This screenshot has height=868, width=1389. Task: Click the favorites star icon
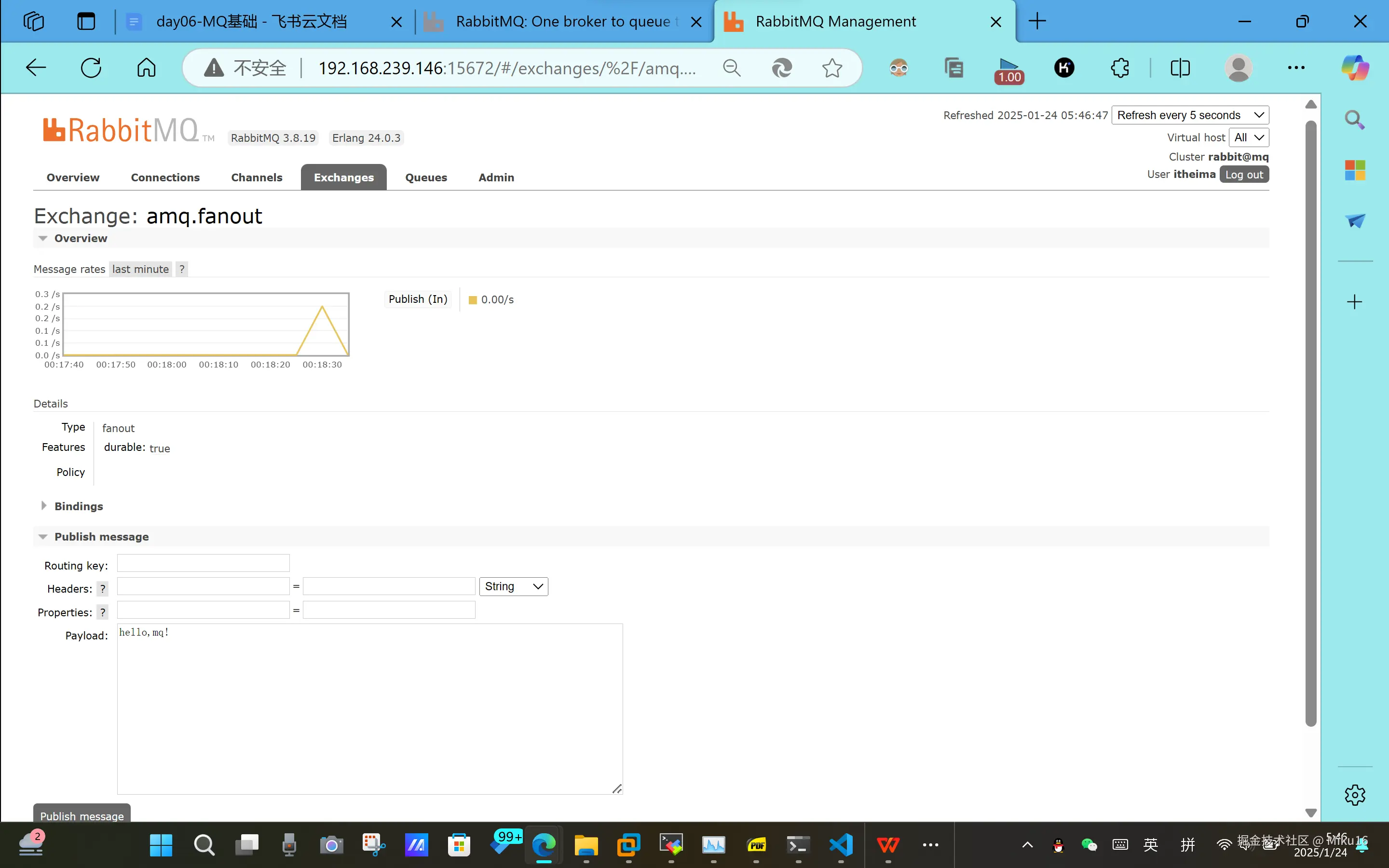tap(831, 68)
